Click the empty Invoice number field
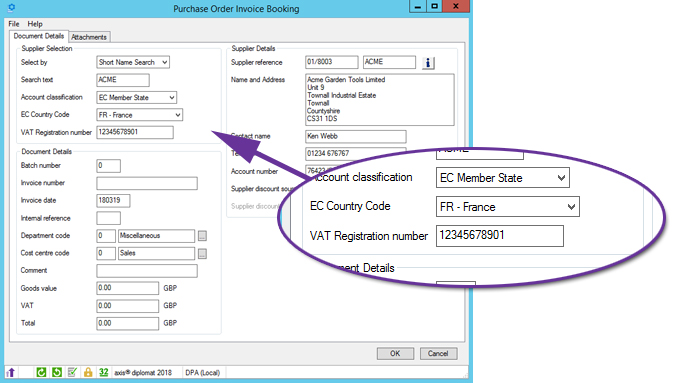Screen dimensions: 676x383 (x=147, y=183)
